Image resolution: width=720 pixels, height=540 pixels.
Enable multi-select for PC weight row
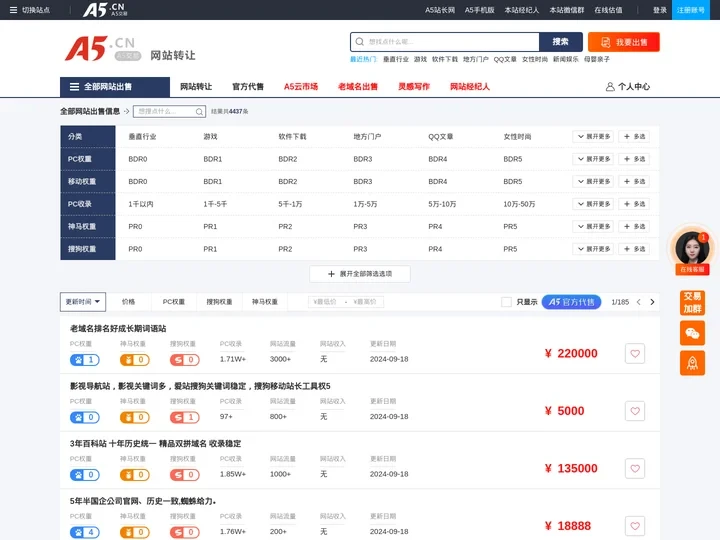point(634,159)
